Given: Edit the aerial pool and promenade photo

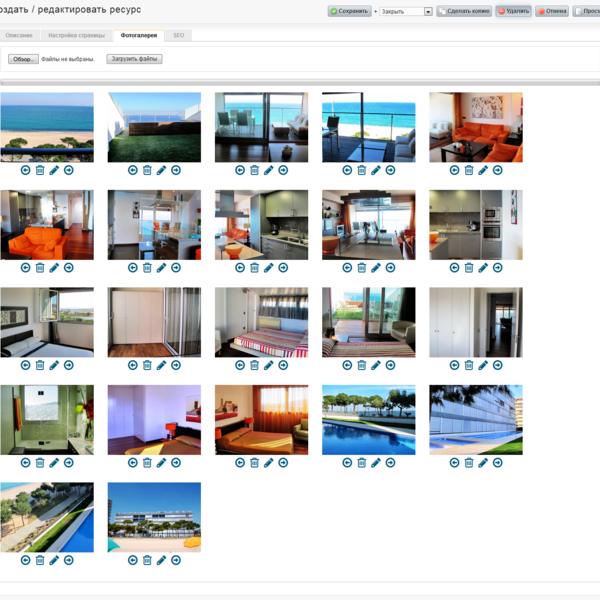Looking at the screenshot, I should pos(54,561).
